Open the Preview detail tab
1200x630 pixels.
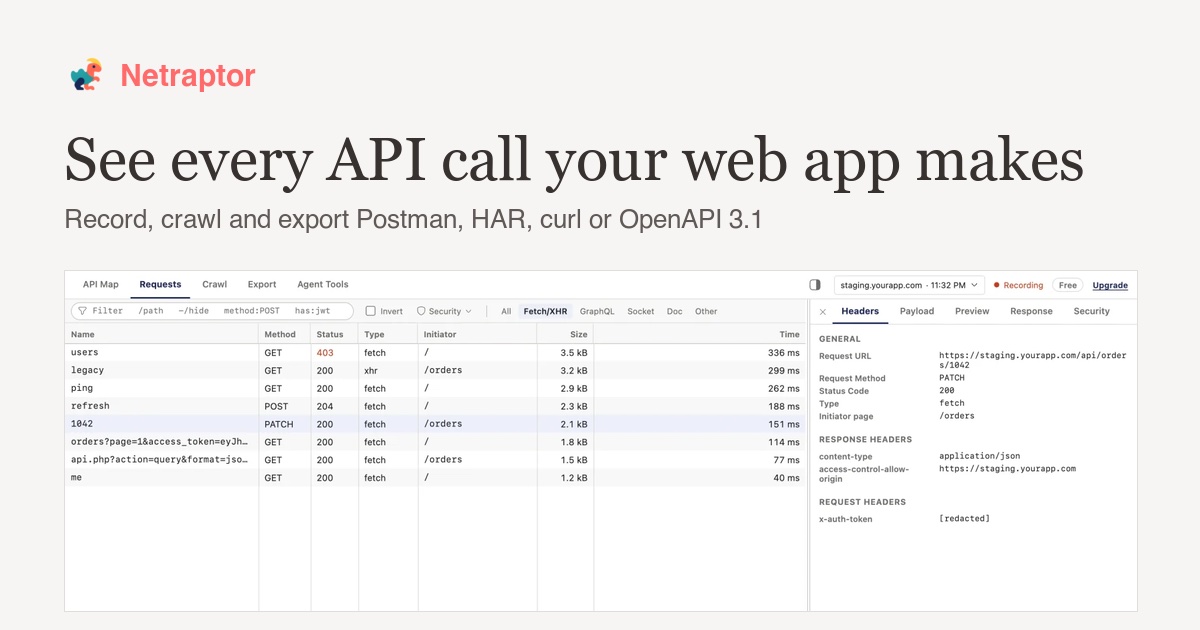(x=972, y=311)
